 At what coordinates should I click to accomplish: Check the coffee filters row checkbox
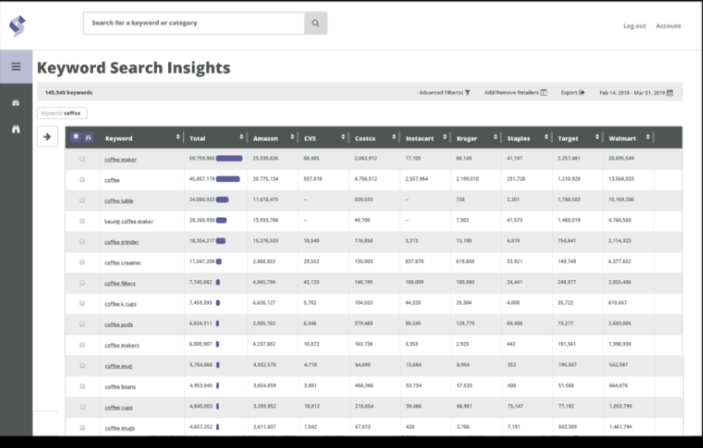pos(82,283)
